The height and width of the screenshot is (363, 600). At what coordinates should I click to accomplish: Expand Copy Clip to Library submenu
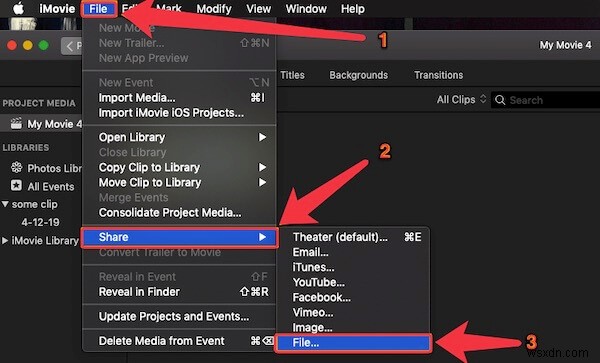click(x=179, y=168)
